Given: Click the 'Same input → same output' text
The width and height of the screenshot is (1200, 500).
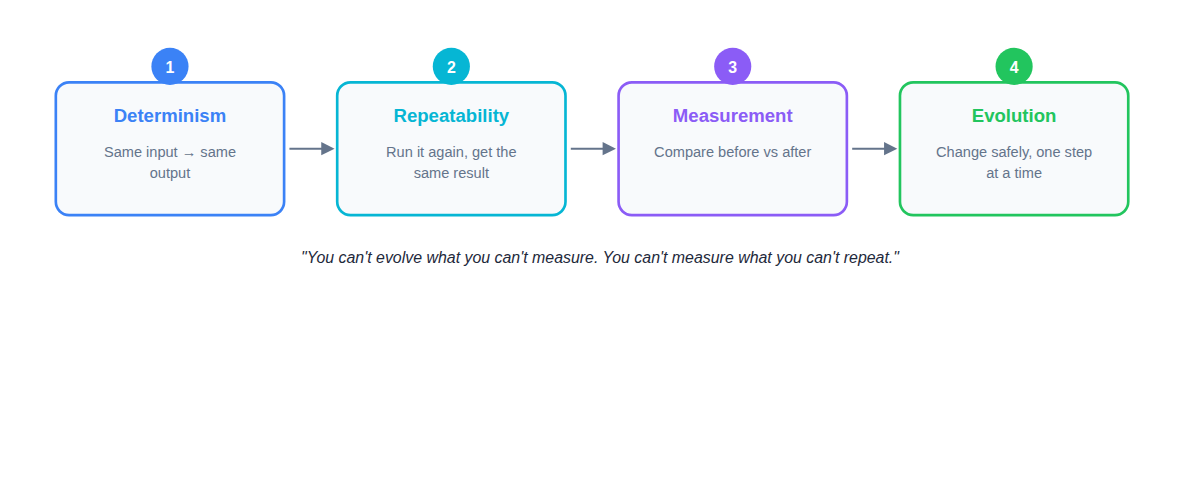Looking at the screenshot, I should coord(170,162).
